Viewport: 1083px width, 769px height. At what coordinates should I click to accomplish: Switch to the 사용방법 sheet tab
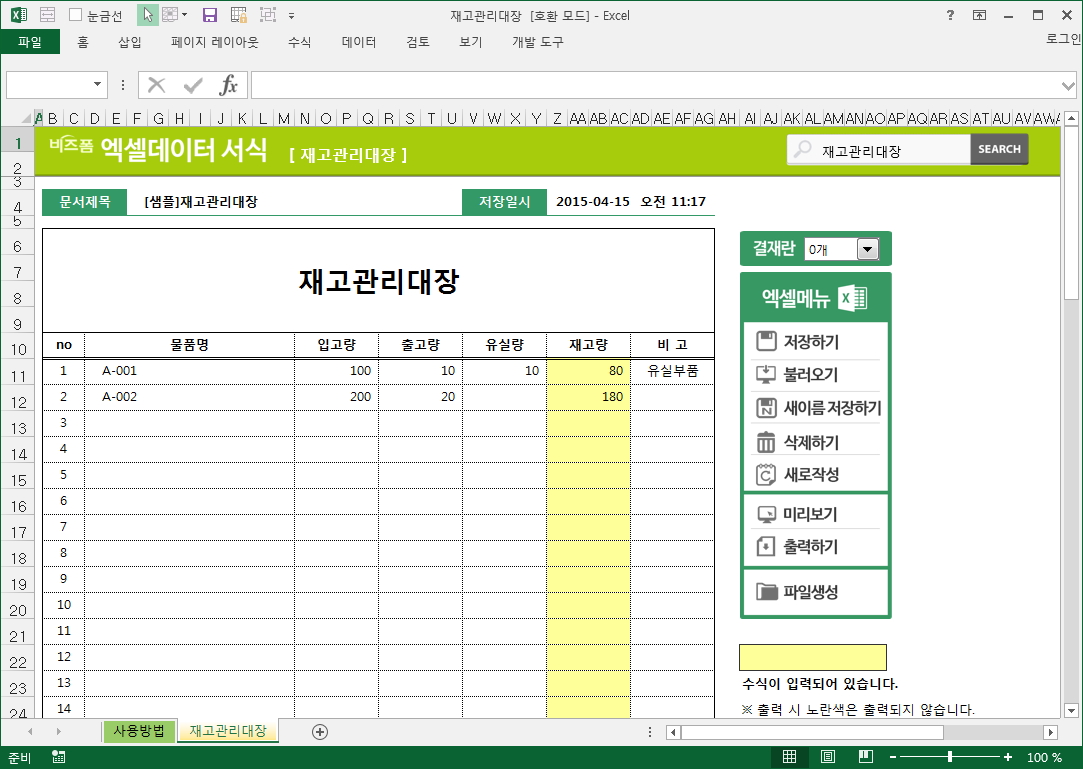tap(139, 731)
